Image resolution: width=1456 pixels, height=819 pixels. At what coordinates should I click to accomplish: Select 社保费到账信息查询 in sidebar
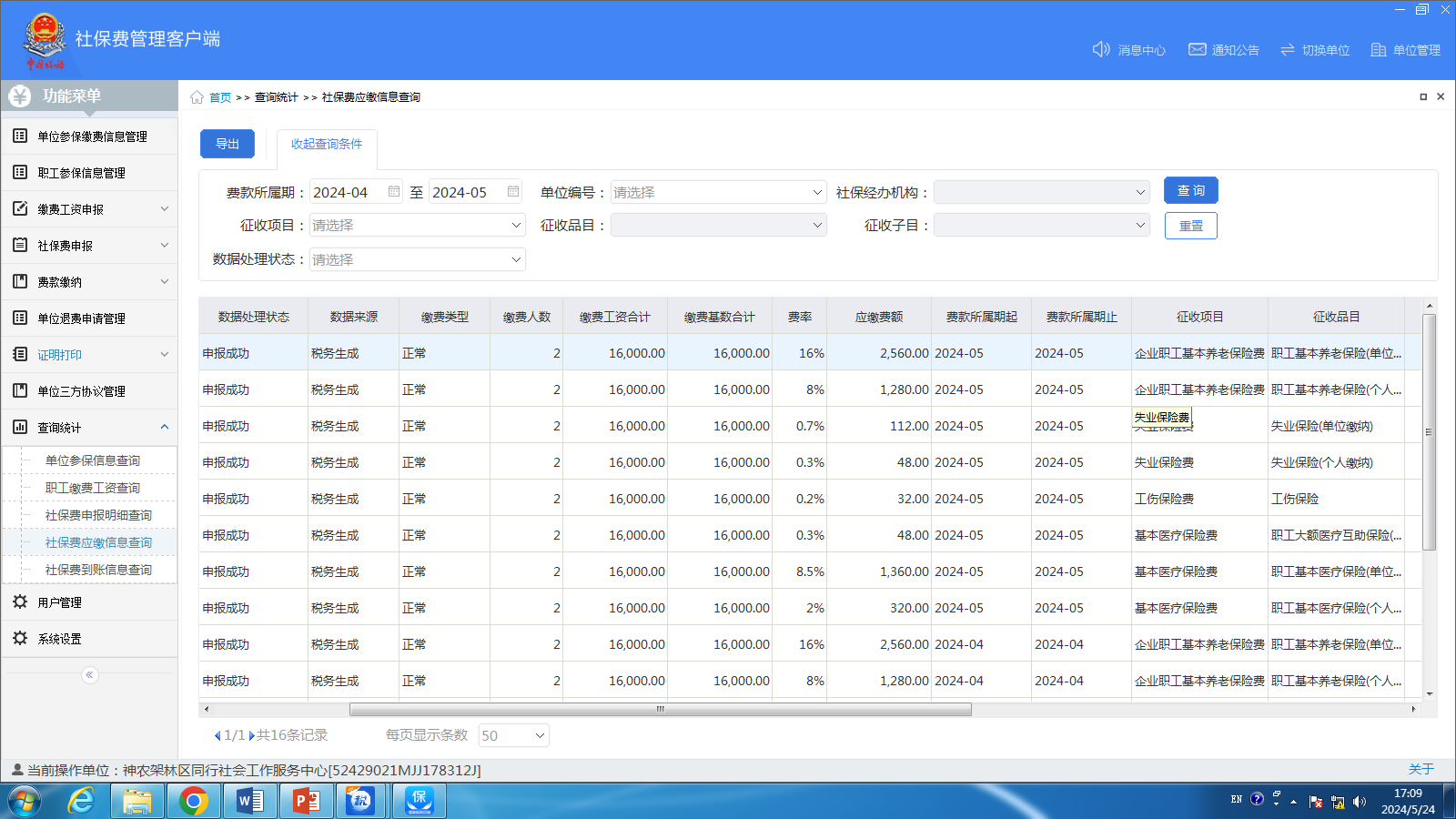98,570
